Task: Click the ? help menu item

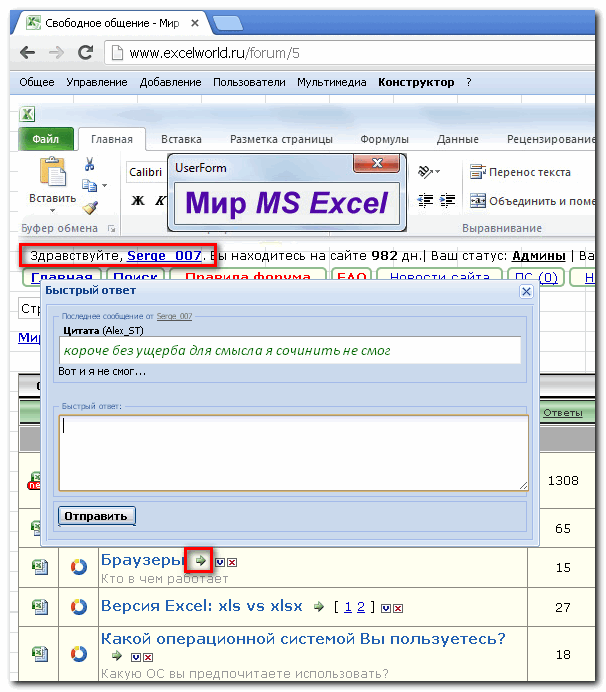Action: 469,82
